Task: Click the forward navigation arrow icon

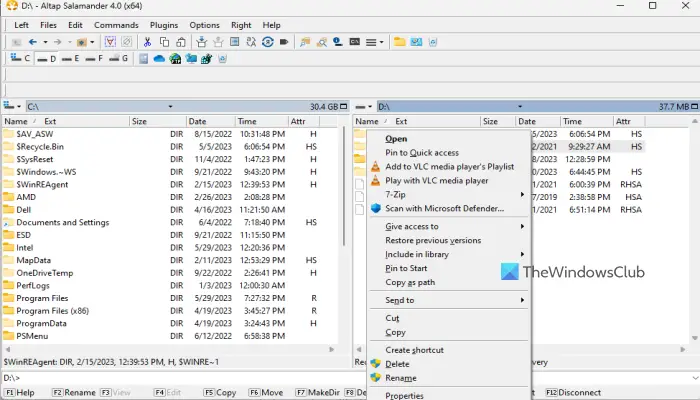Action: click(x=57, y=42)
